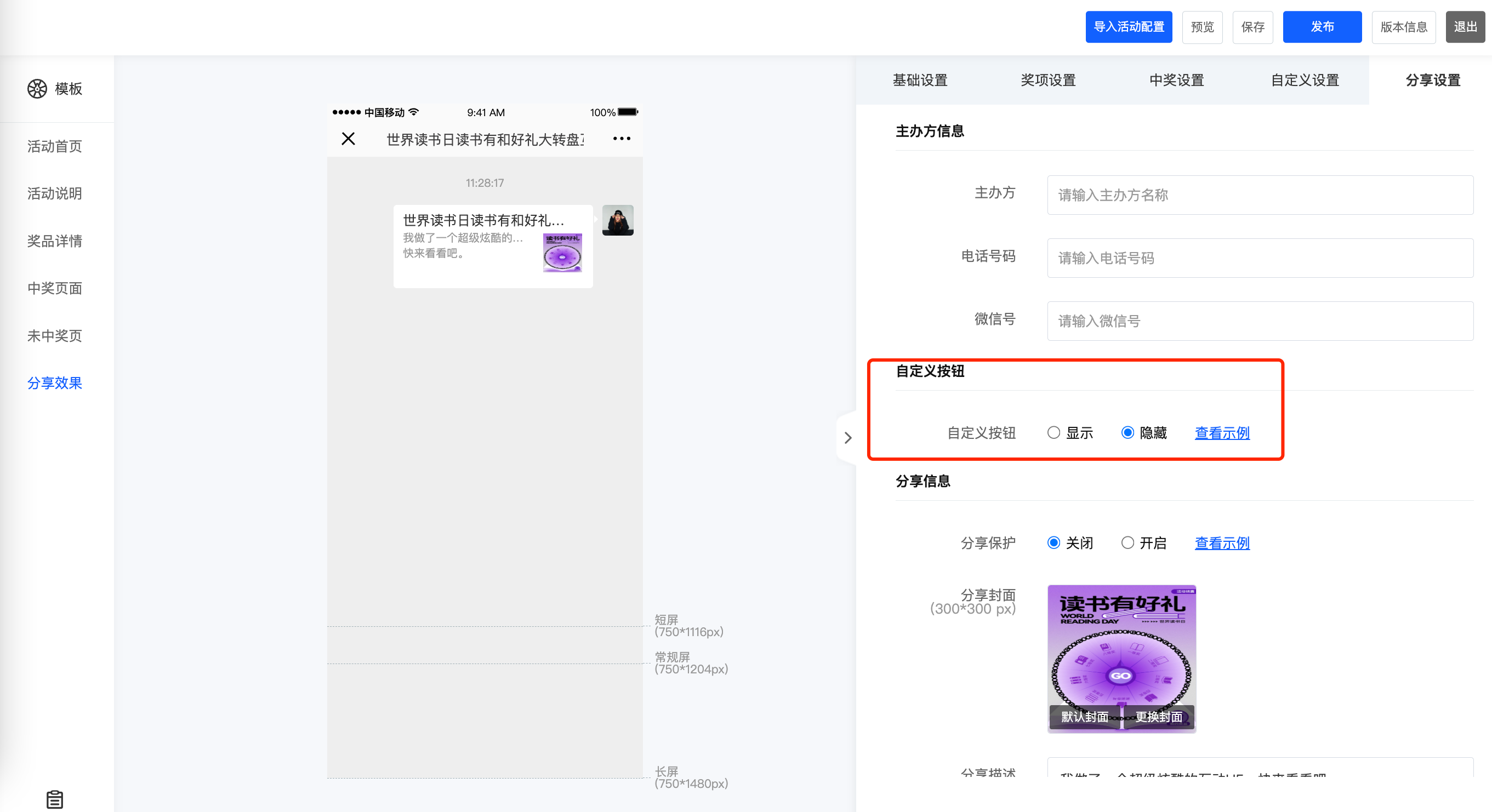Switch to the 奖项设置 tab
1492x812 pixels.
(1048, 81)
